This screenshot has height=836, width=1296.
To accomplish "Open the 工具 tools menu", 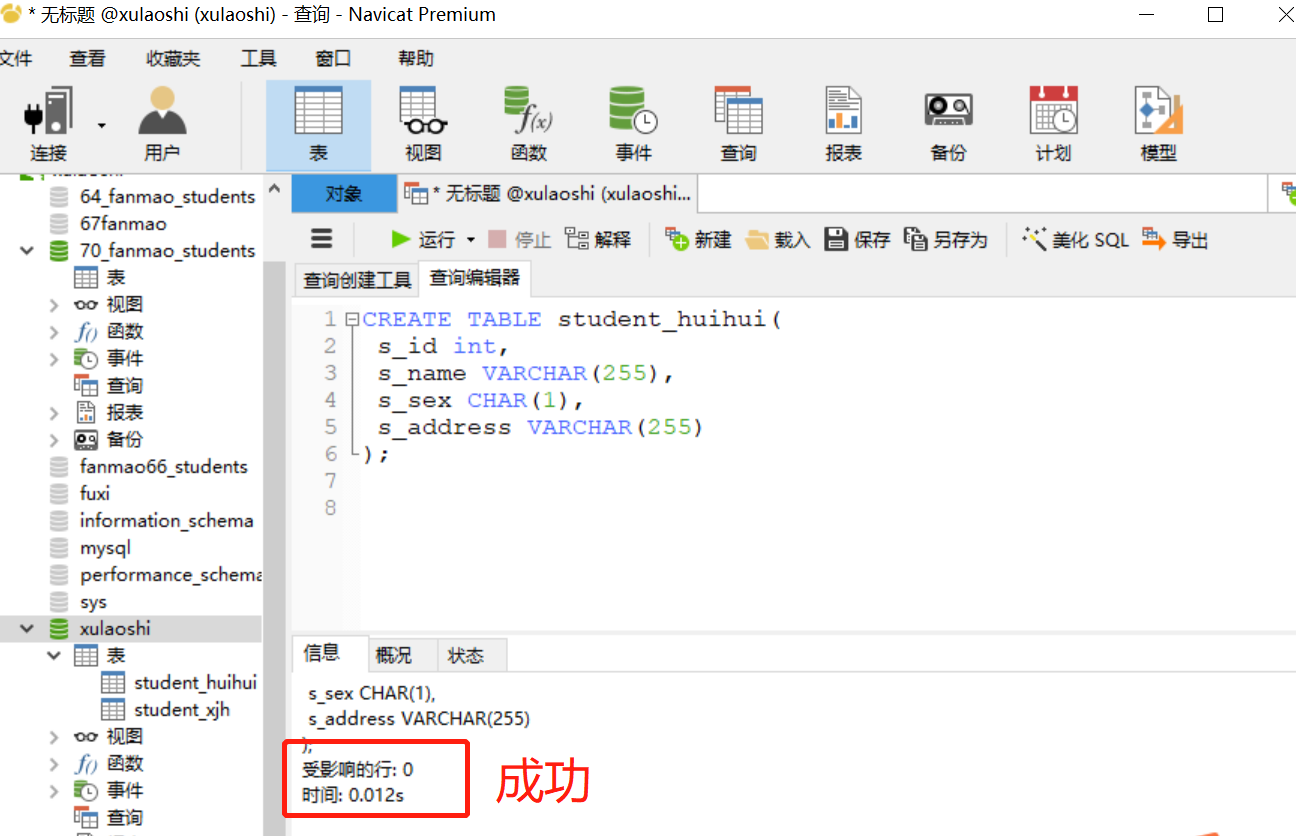I will pyautogui.click(x=258, y=59).
